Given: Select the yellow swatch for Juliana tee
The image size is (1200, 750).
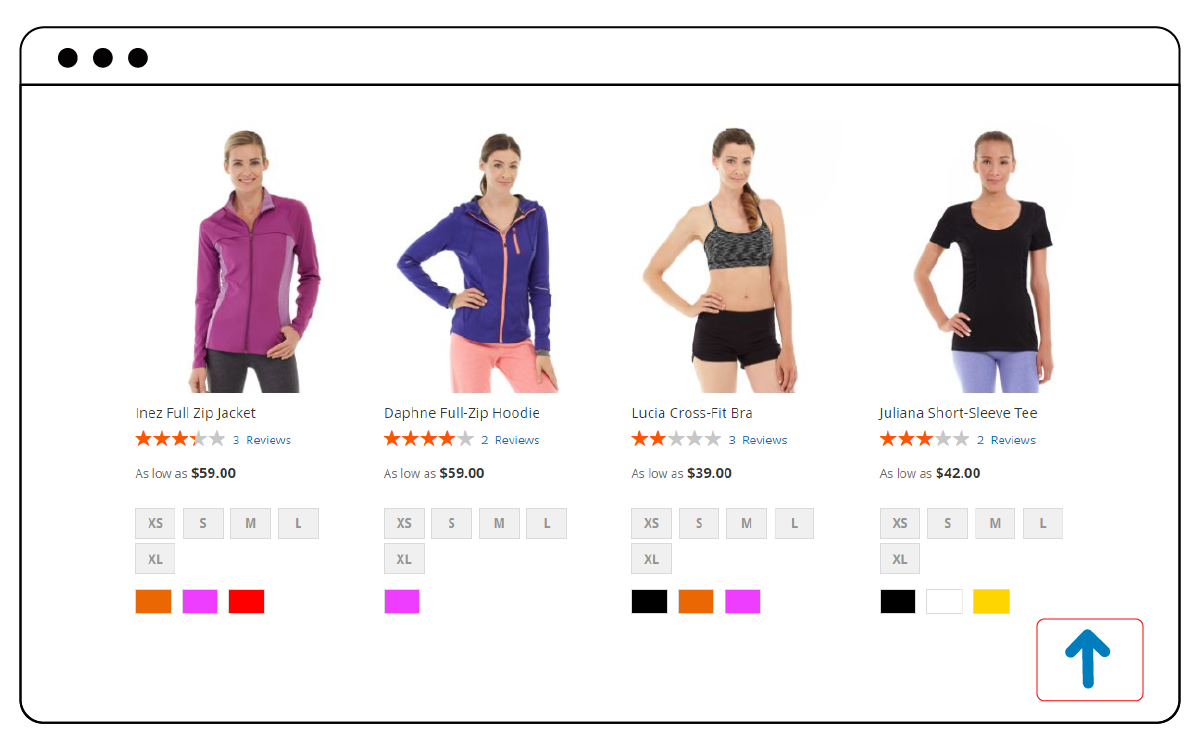Looking at the screenshot, I should tap(991, 602).
